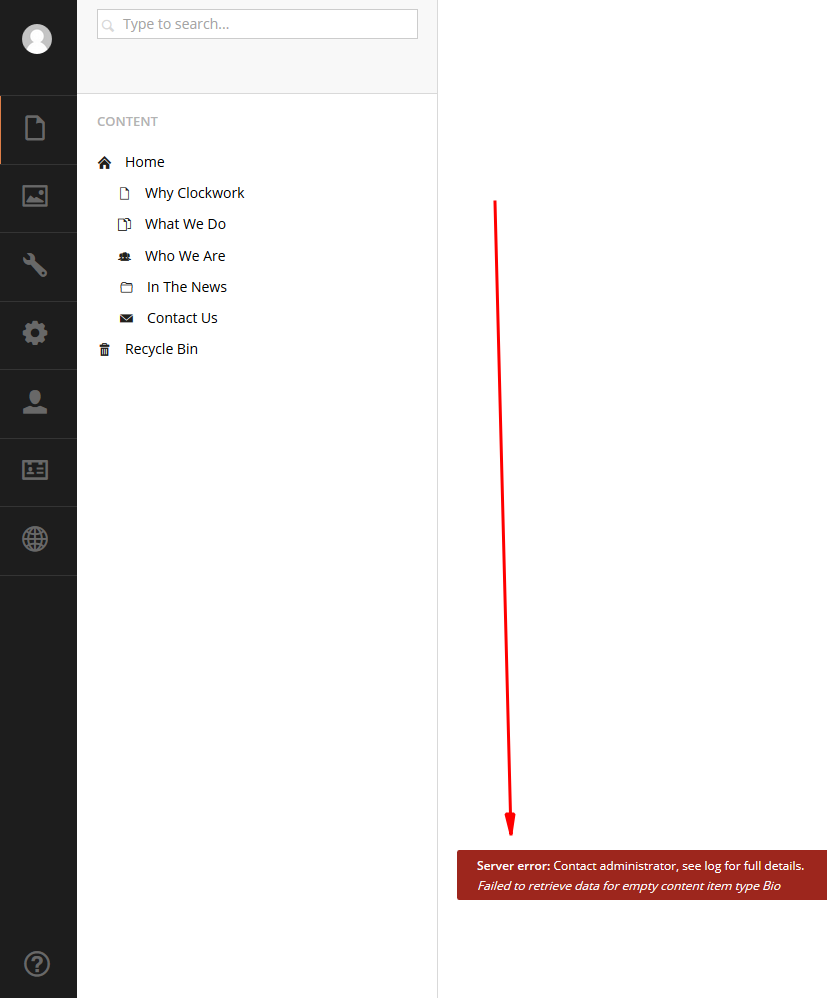Open the Recycle Bin label
827x998 pixels.
[161, 349]
